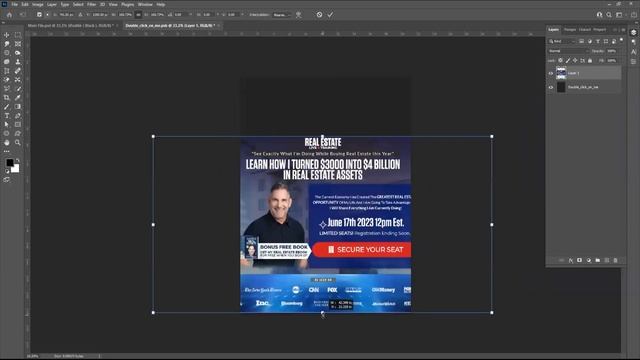This screenshot has width=640, height=360.
Task: Open the Edit Toolbar three-dots menu
Action: [7, 151]
